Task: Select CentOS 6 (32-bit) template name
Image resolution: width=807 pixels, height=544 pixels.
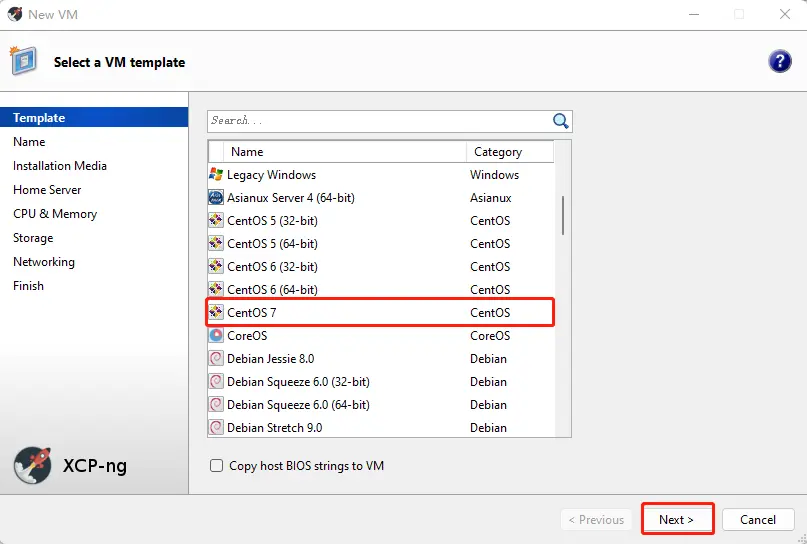Action: click(272, 267)
